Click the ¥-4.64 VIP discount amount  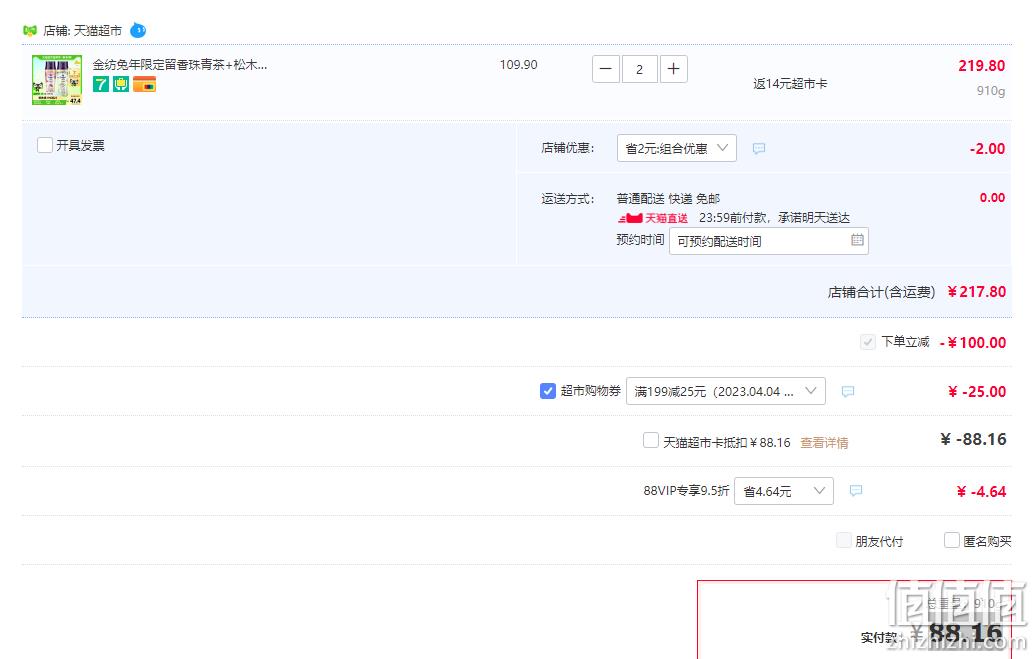(x=981, y=492)
